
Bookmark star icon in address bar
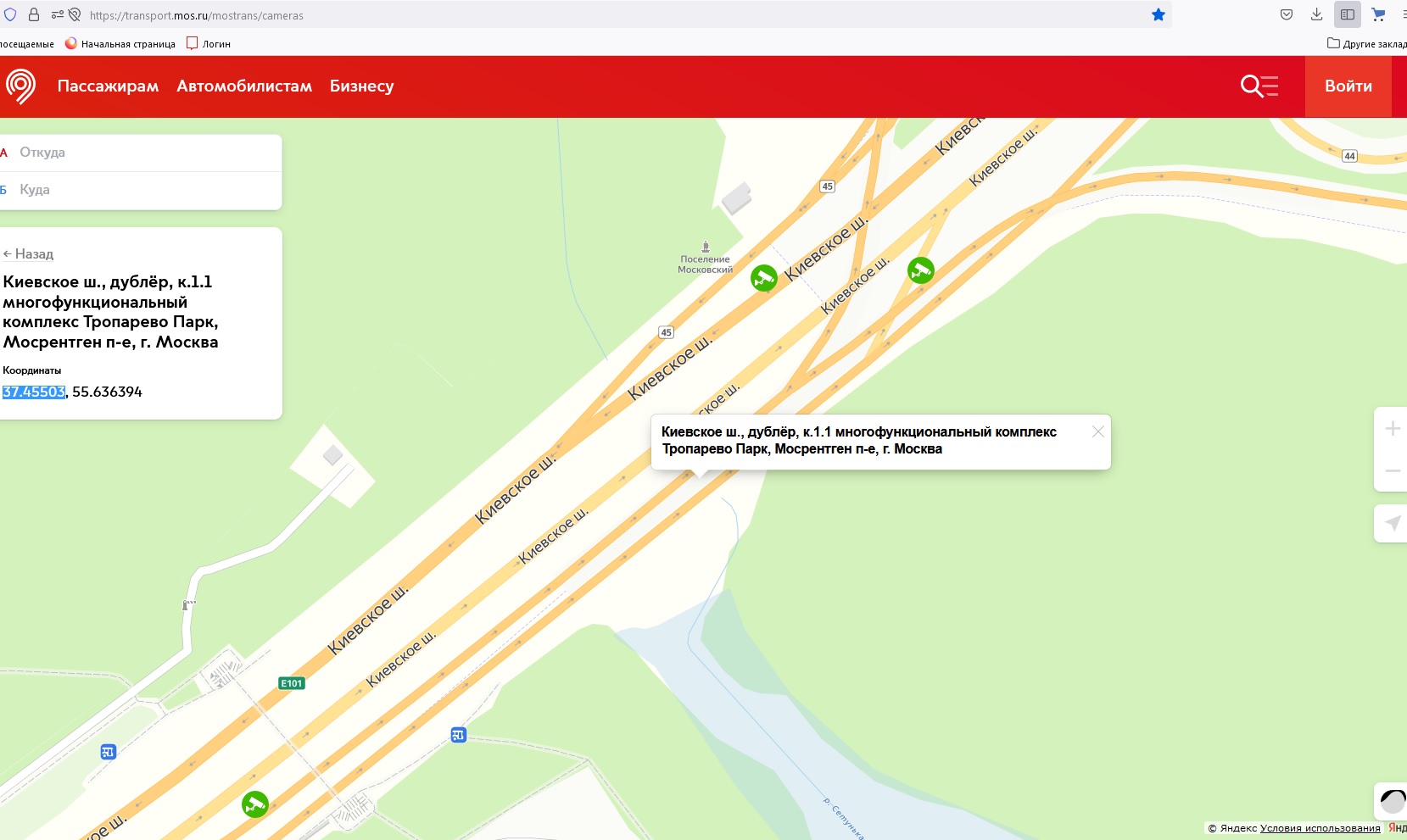[1158, 14]
